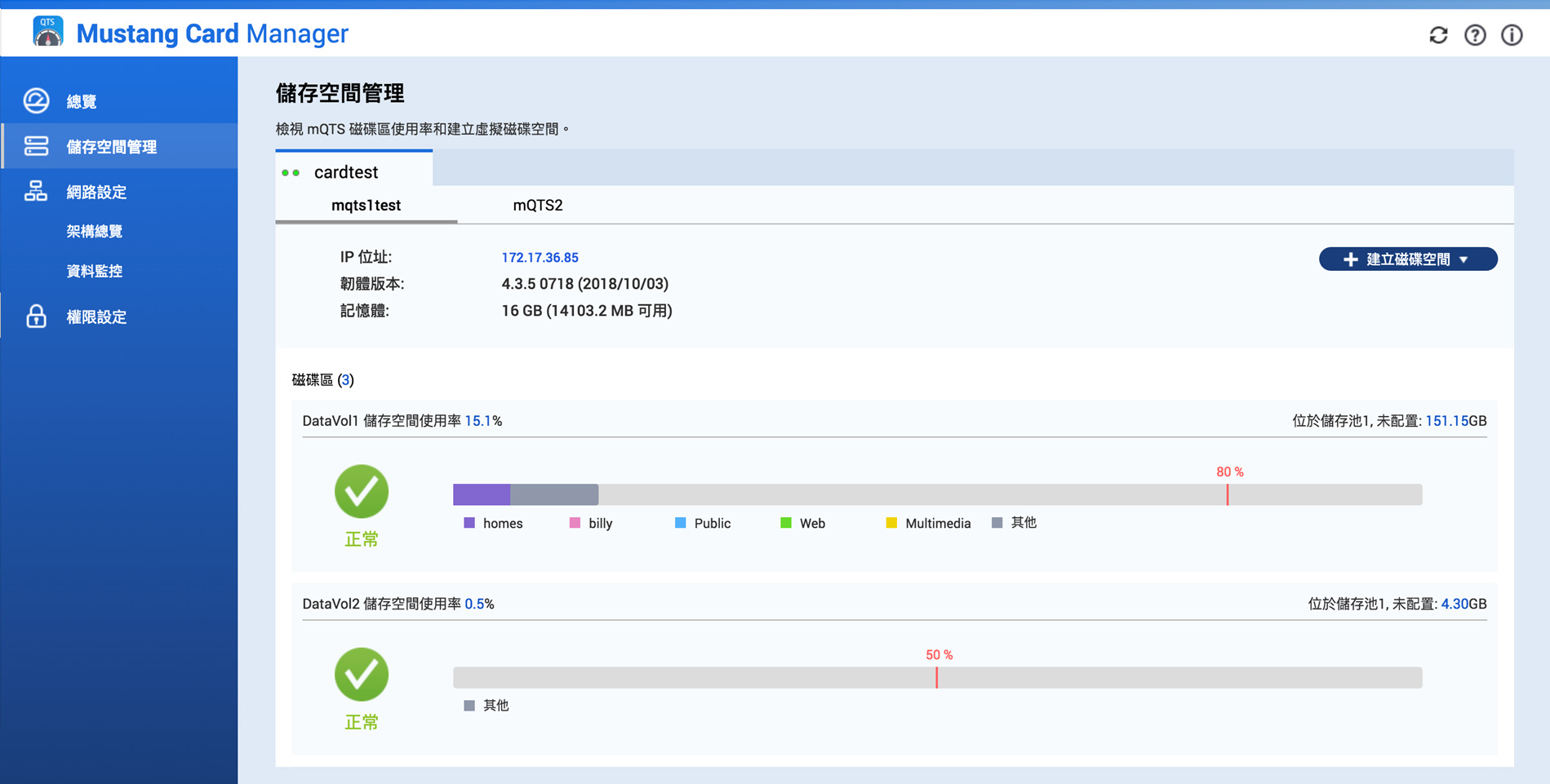The height and width of the screenshot is (784, 1550).
Task: Select 儲存空間管理 in the sidebar
Action: coord(111,147)
